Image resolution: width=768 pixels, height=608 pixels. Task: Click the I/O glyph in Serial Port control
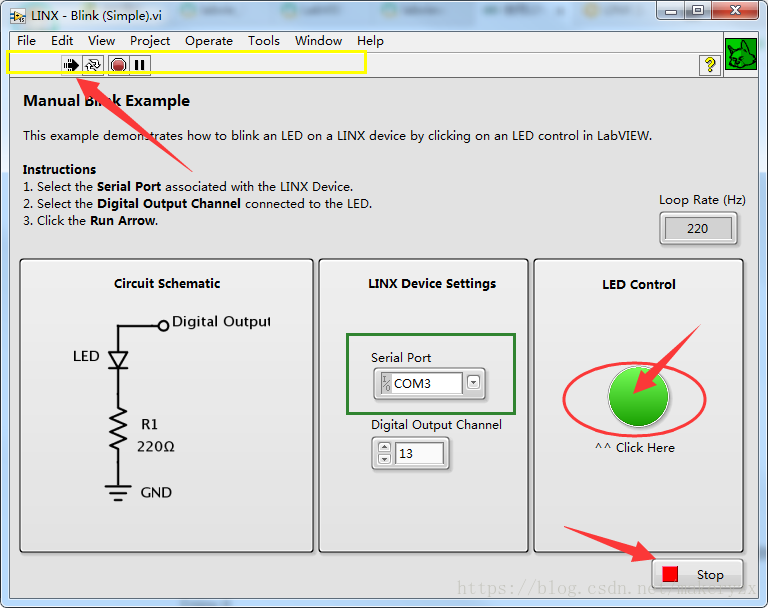[x=386, y=383]
